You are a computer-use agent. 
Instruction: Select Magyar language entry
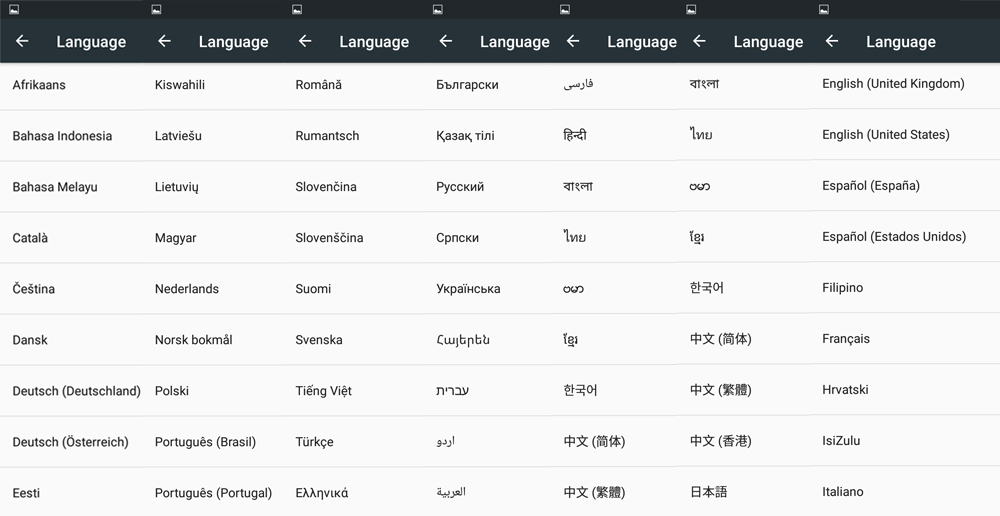(x=175, y=238)
